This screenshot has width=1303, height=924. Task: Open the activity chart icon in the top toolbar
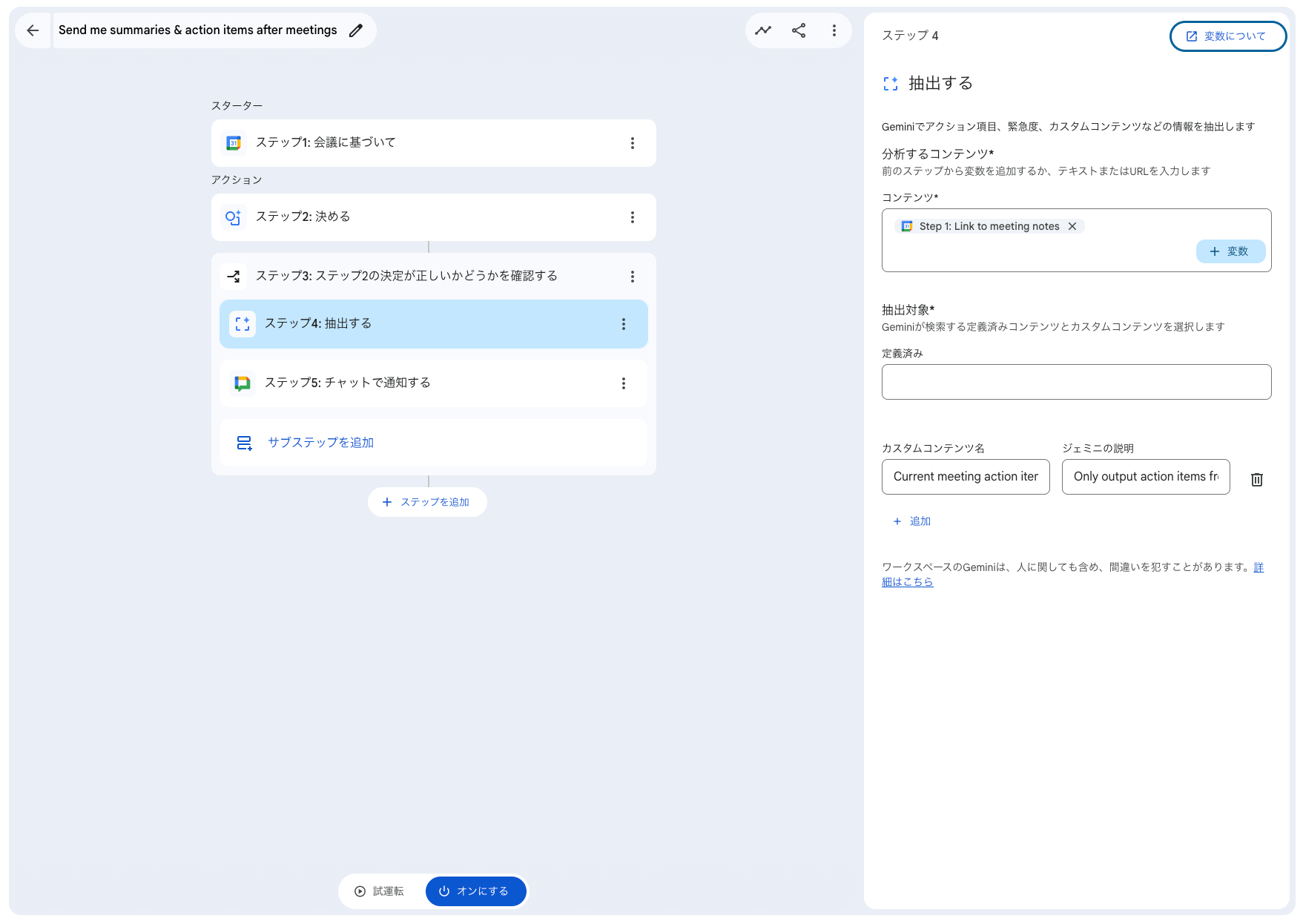coord(763,30)
